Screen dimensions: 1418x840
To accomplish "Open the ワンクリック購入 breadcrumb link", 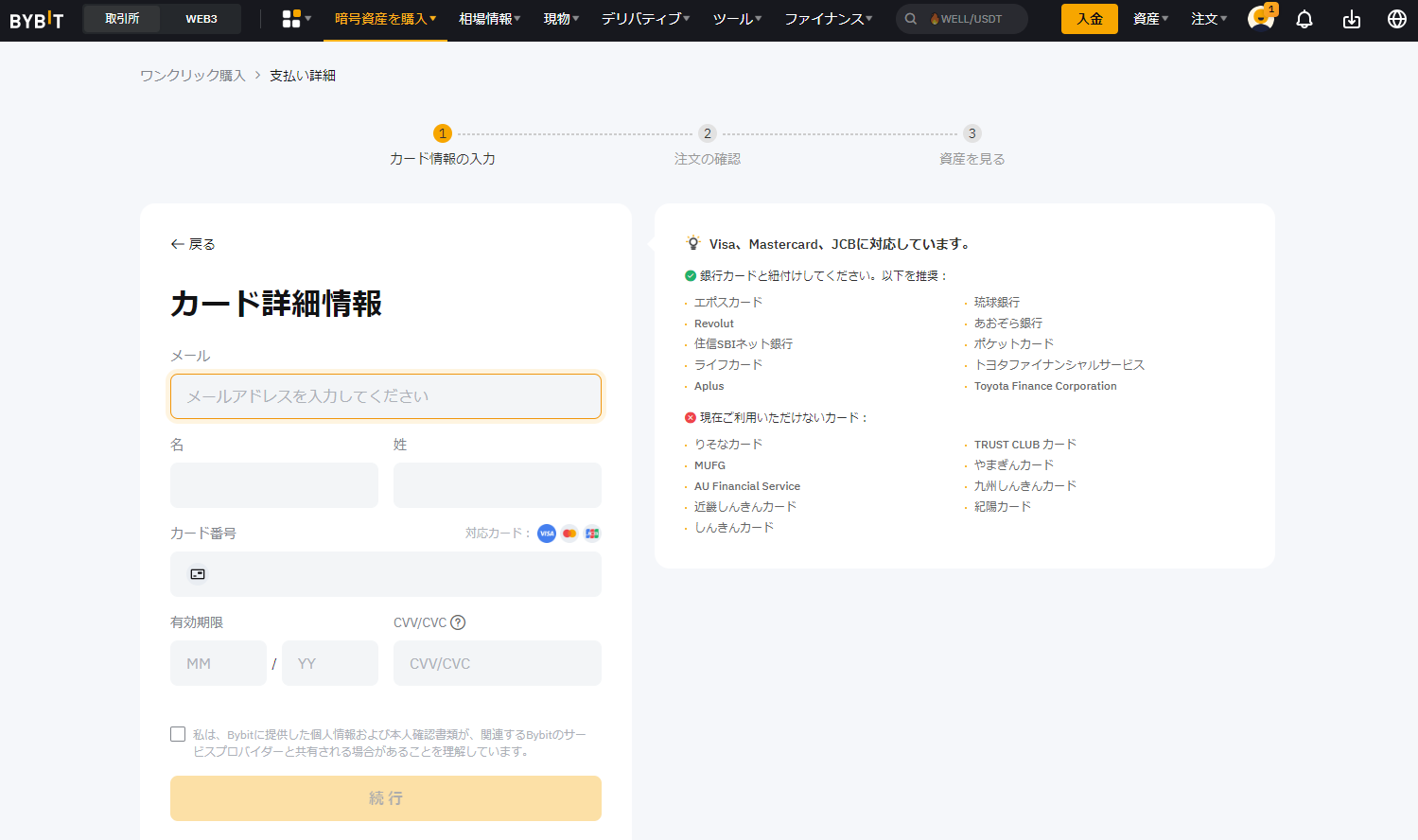I will click(193, 76).
